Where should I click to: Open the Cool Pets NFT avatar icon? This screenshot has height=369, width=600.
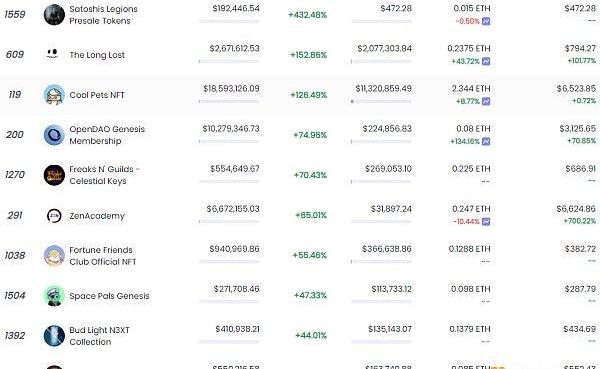(54, 95)
